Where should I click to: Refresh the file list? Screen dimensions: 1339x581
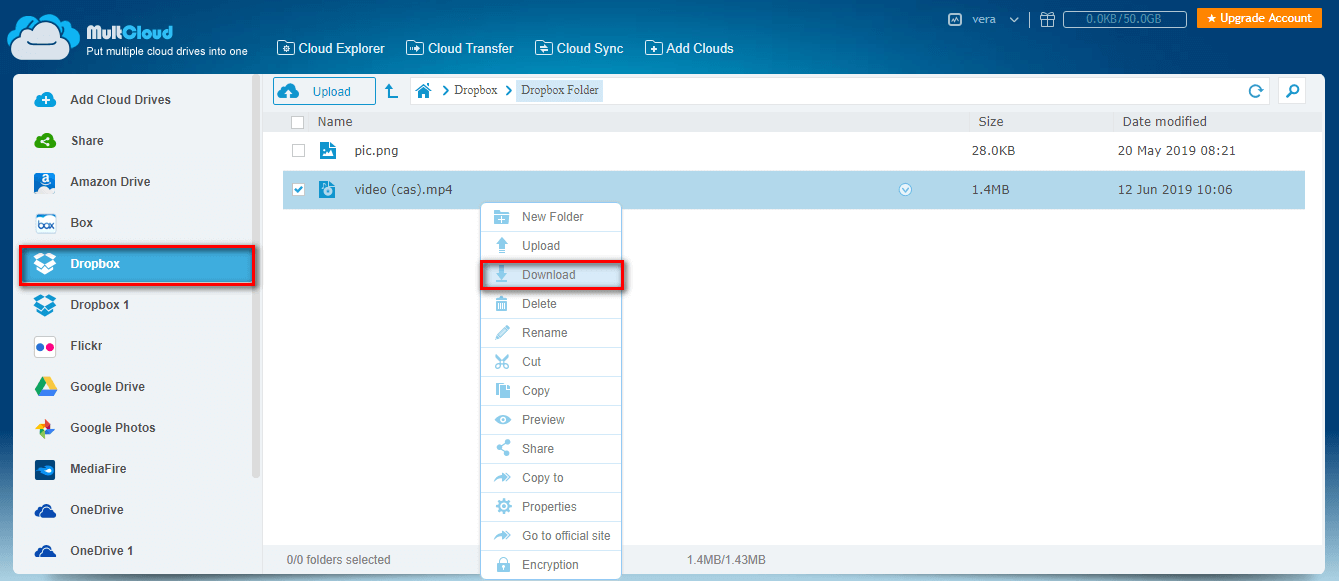click(1256, 91)
